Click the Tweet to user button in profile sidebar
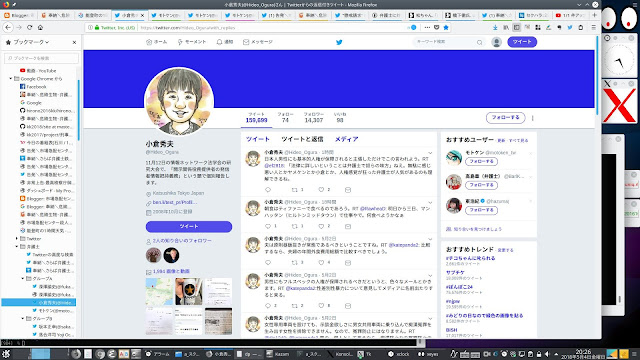This screenshot has height=360, width=640. (189, 227)
